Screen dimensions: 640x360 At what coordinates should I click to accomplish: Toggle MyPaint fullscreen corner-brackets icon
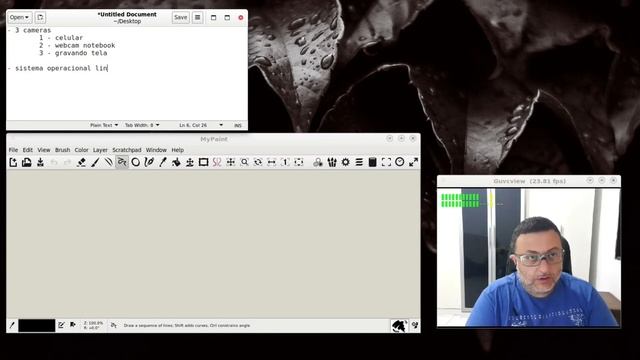[x=386, y=162]
